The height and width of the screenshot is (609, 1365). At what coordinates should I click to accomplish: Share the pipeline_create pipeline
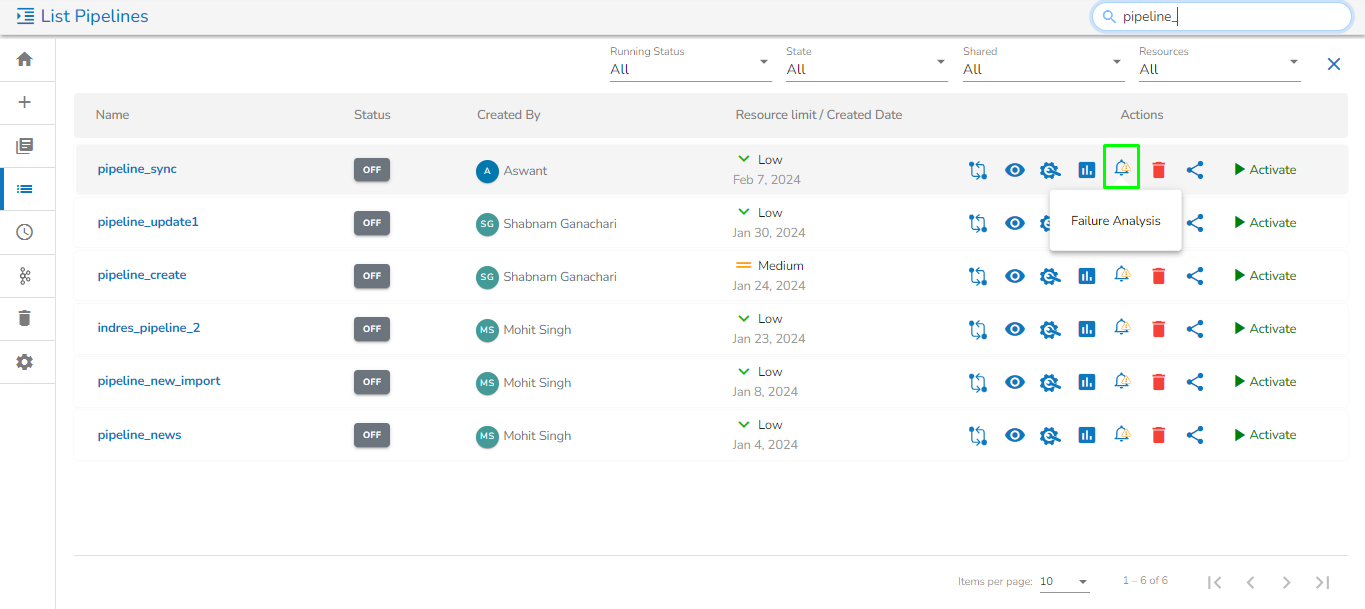[1194, 276]
